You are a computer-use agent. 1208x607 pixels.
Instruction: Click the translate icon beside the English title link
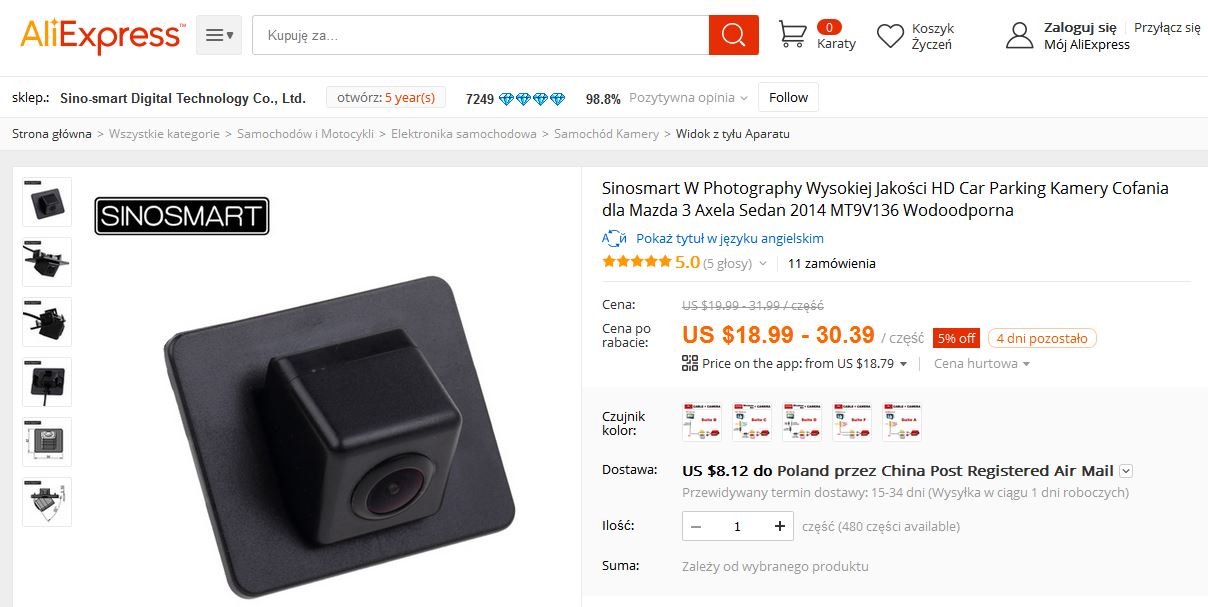coord(613,238)
